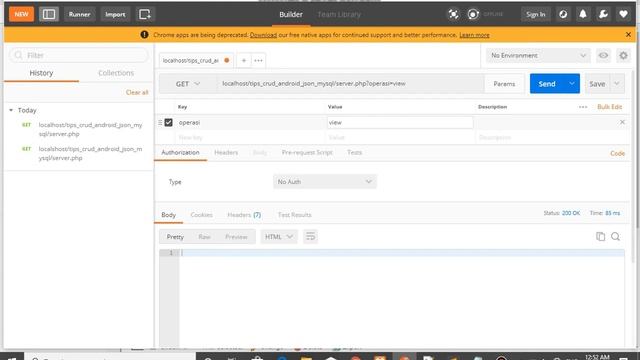640x360 pixels.
Task: Open manage environments gear icon
Action: (x=623, y=56)
